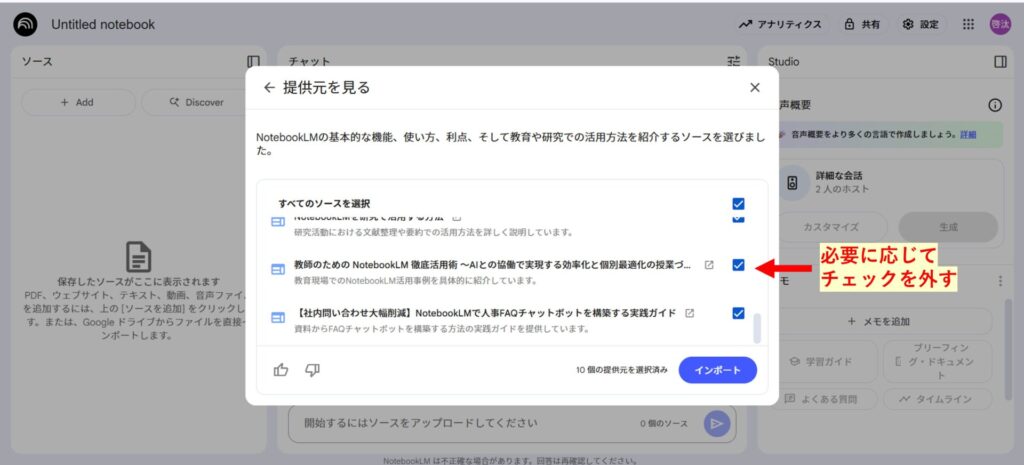Click the Untitled notebook title
1024x465 pixels.
click(103, 25)
